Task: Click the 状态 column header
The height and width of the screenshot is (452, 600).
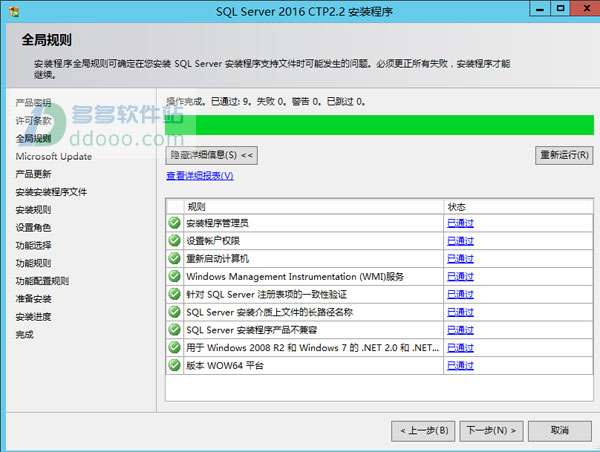Action: (x=518, y=207)
